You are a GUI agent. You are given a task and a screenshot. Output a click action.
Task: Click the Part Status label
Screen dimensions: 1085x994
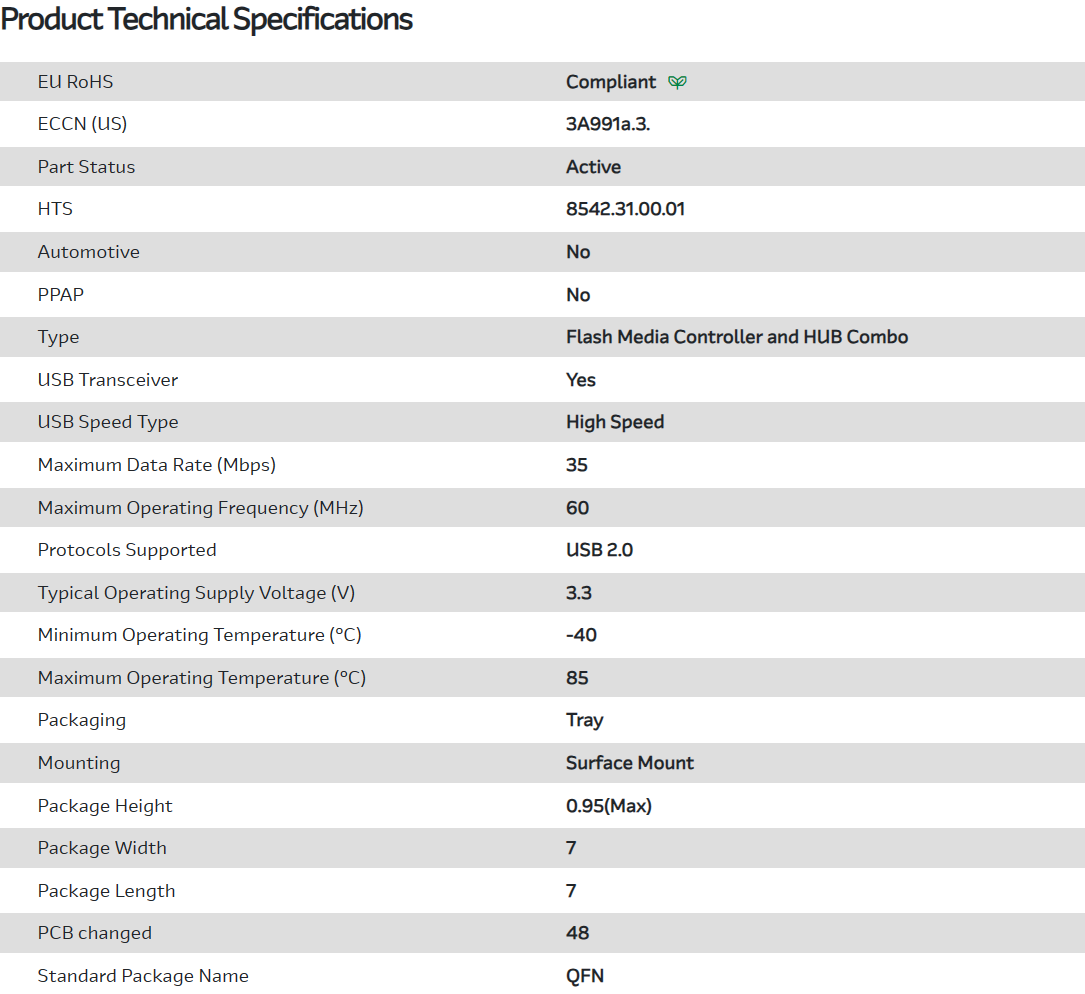pyautogui.click(x=86, y=167)
